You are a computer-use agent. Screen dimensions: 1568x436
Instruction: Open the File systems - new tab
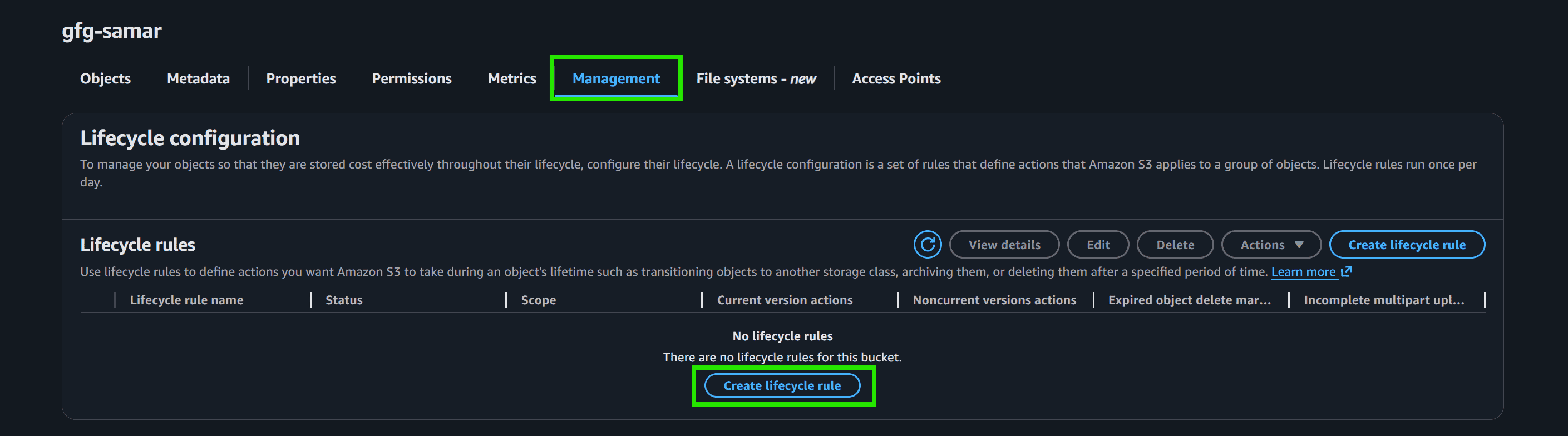point(756,78)
